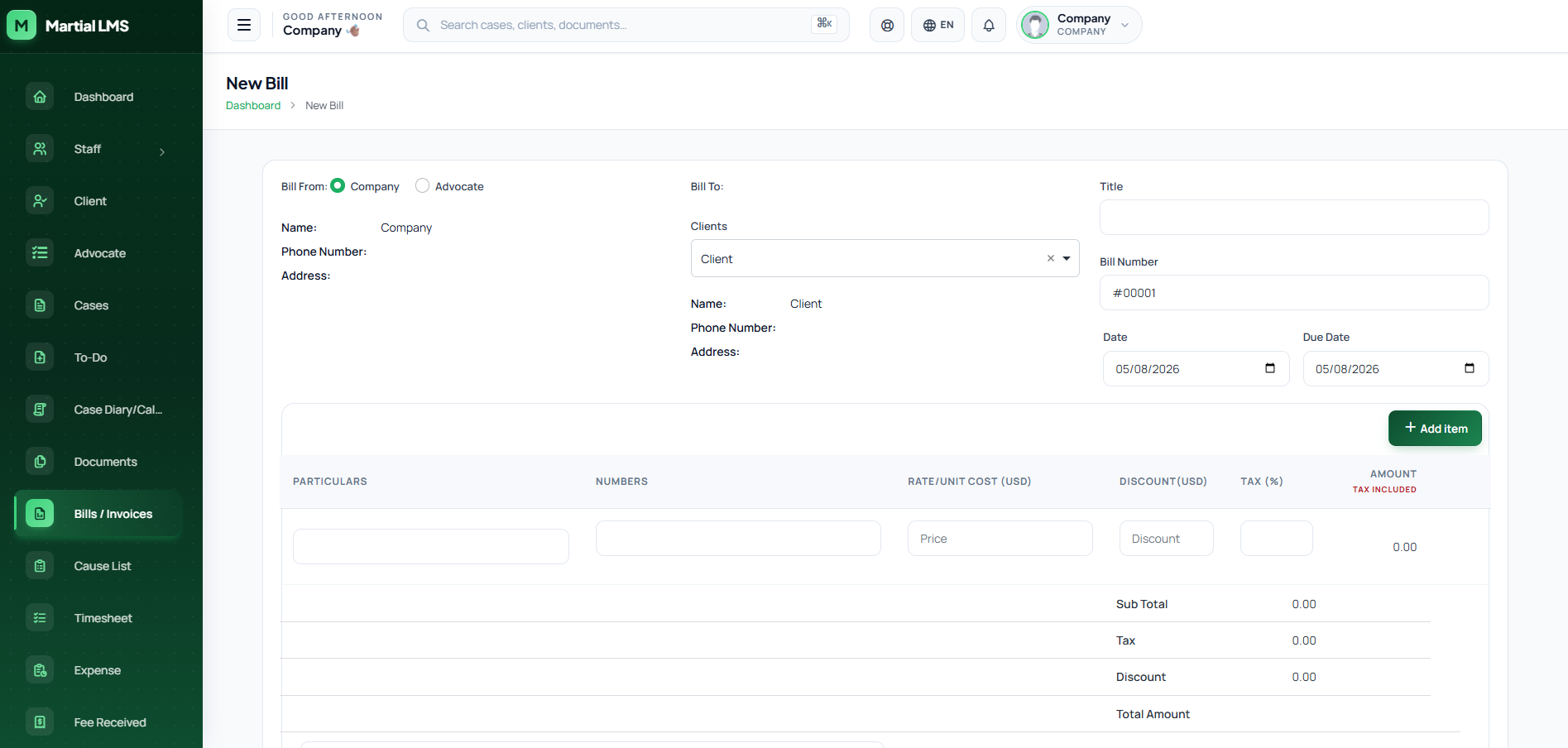Screen dimensions: 1568x748
Task: Clear the selected Client with the x
Action: [x=1051, y=258]
